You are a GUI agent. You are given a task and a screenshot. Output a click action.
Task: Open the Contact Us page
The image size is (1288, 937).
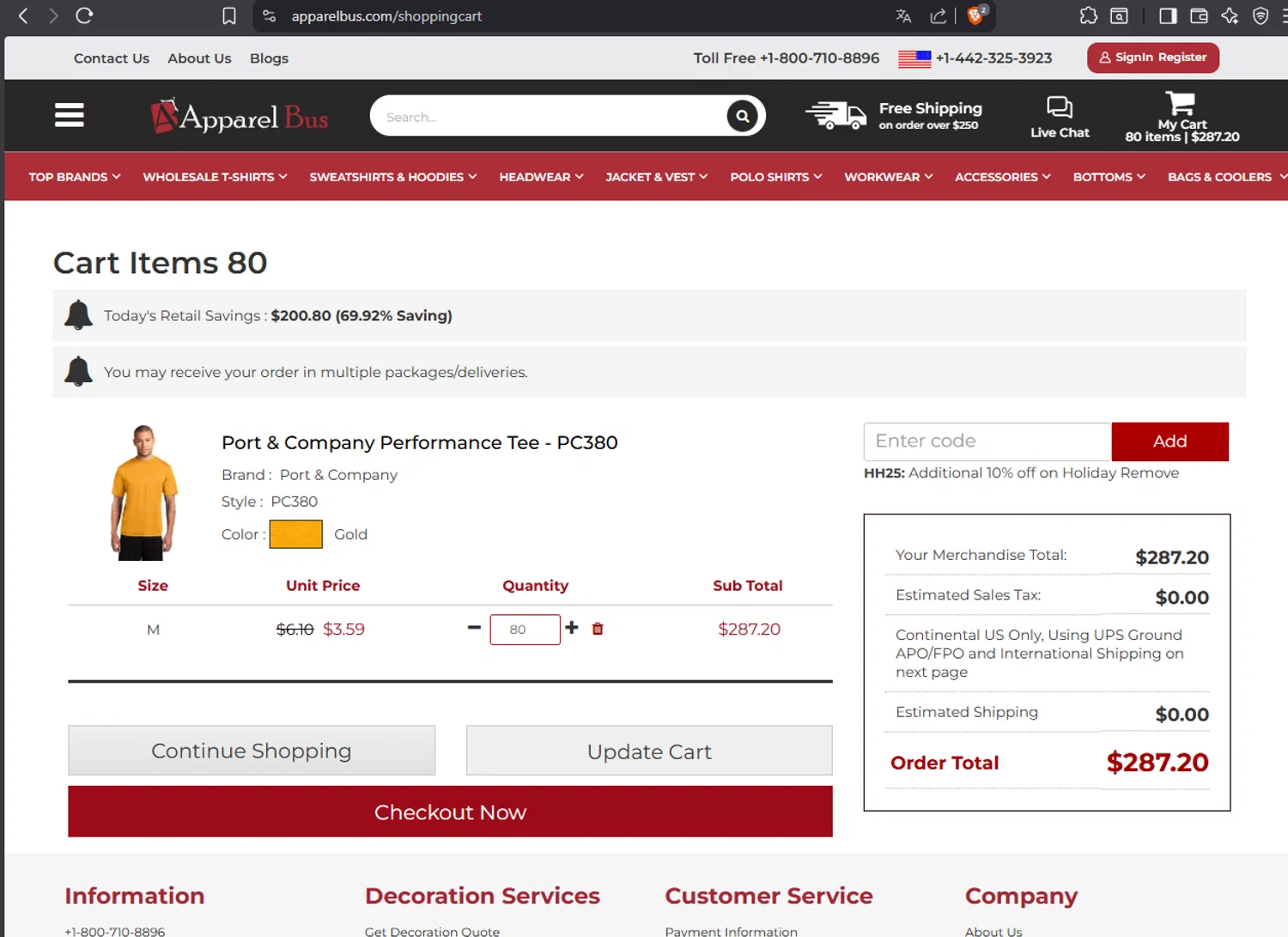tap(112, 58)
